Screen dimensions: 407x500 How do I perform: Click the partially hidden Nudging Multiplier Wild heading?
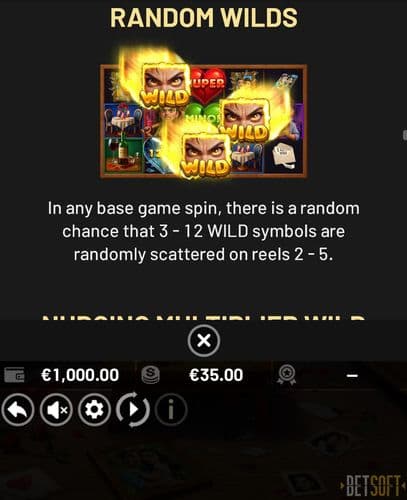tap(204, 316)
